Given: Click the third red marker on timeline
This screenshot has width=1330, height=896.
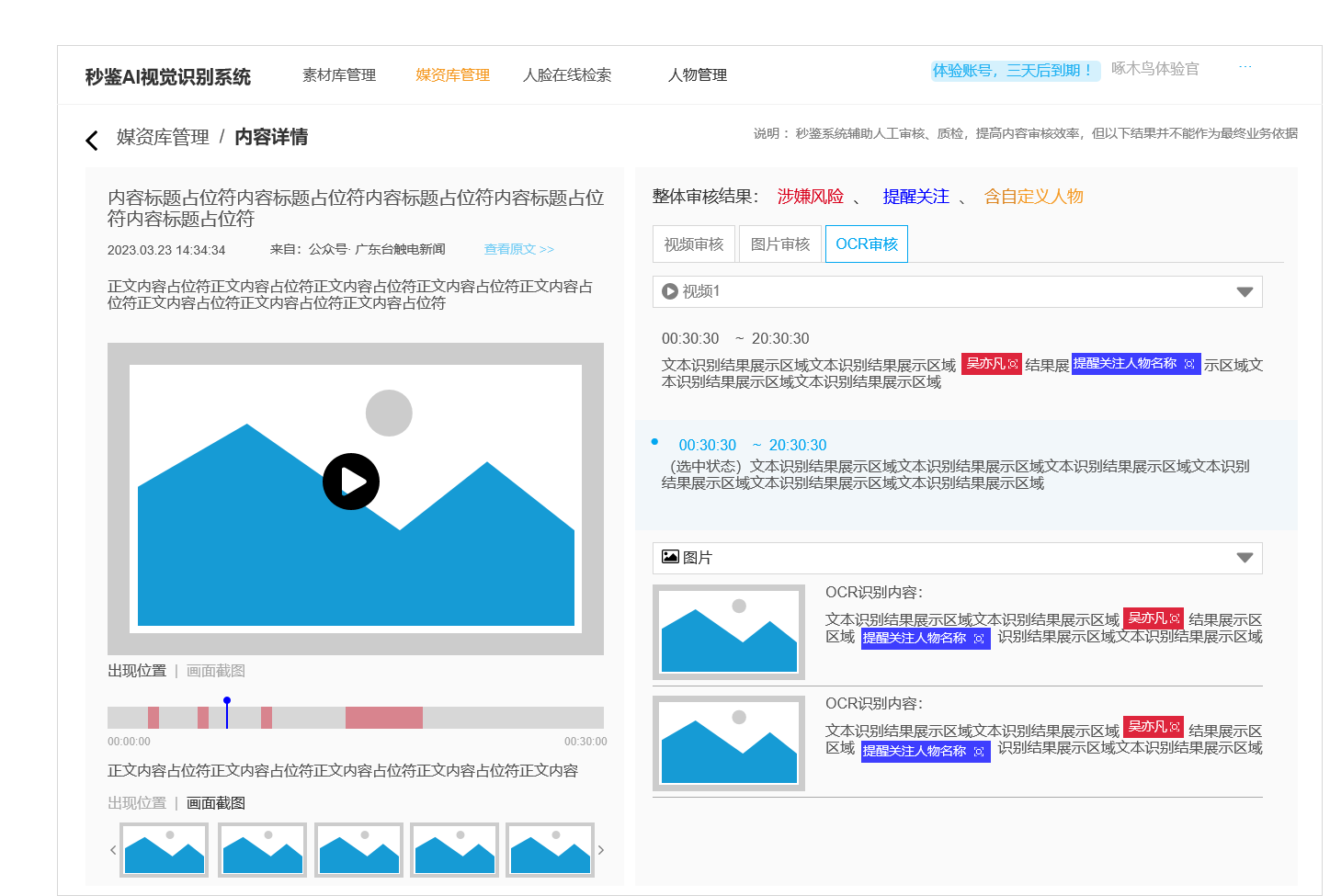Looking at the screenshot, I should click(267, 718).
